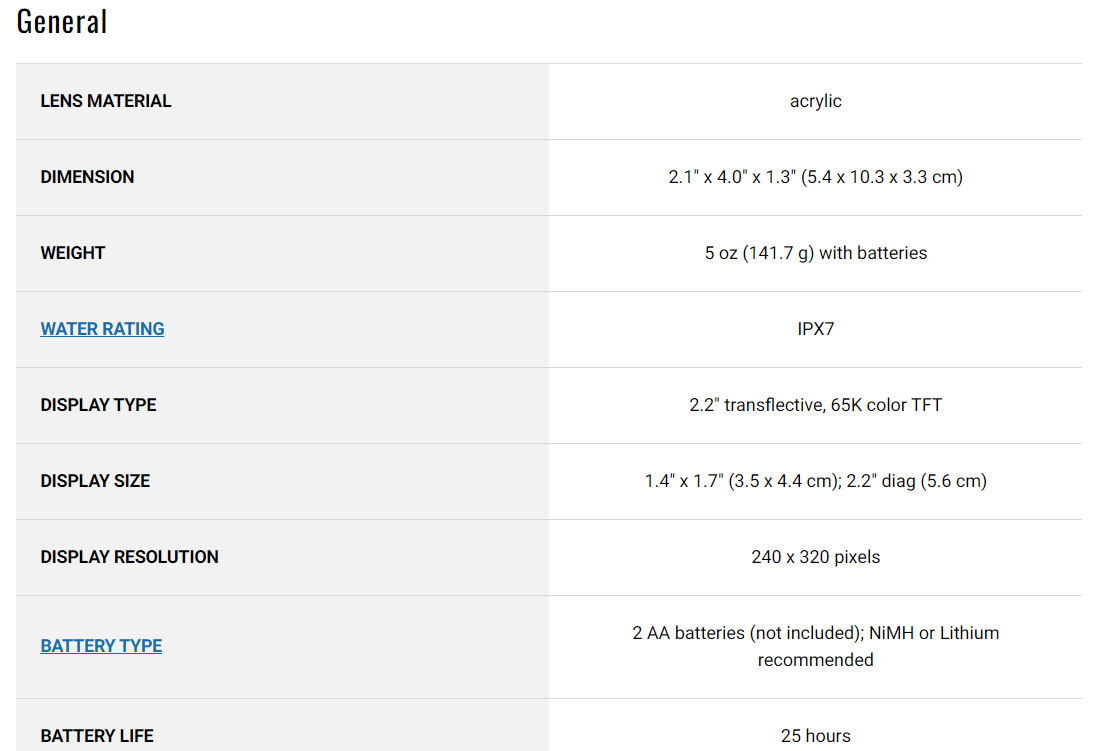1099x751 pixels.
Task: Select the acrylic lens material value
Action: coord(815,101)
